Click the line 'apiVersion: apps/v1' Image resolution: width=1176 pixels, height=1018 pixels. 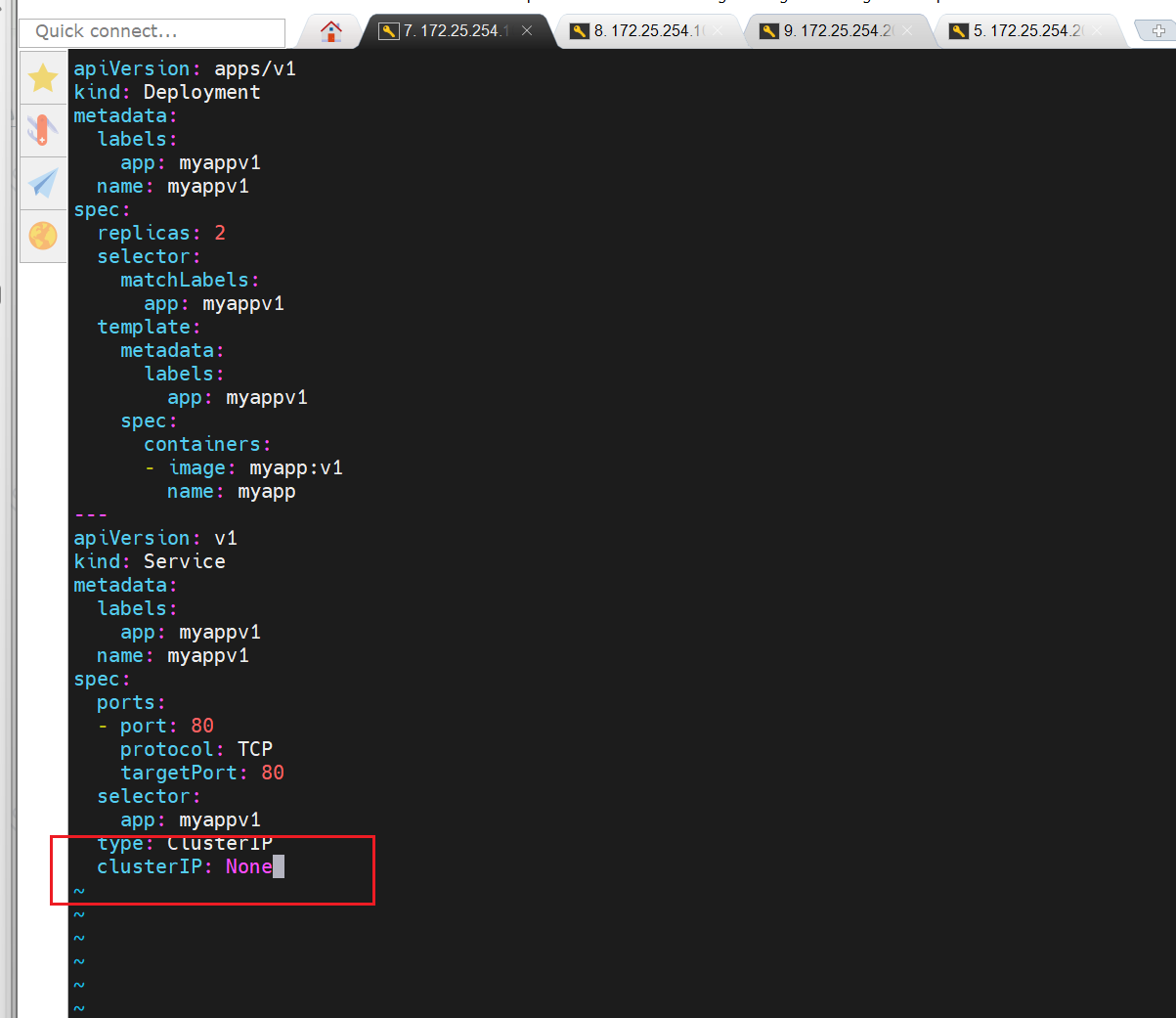pyautogui.click(x=185, y=68)
